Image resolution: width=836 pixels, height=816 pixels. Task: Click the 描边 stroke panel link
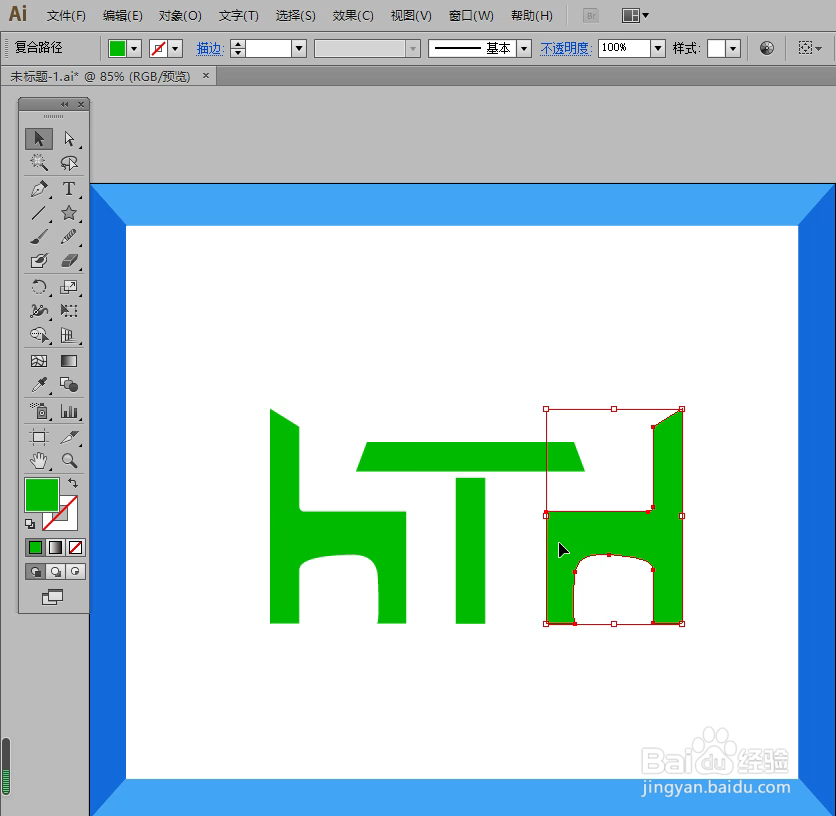[x=208, y=49]
